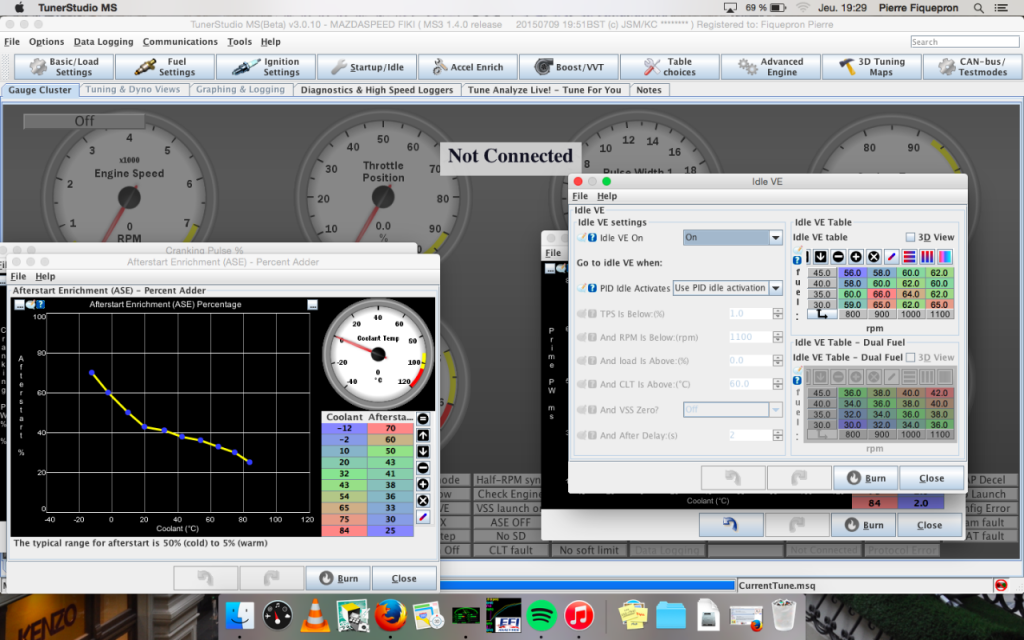Screen dimensions: 1024x640
Task: Switch to the Notes tab
Action: point(649,90)
